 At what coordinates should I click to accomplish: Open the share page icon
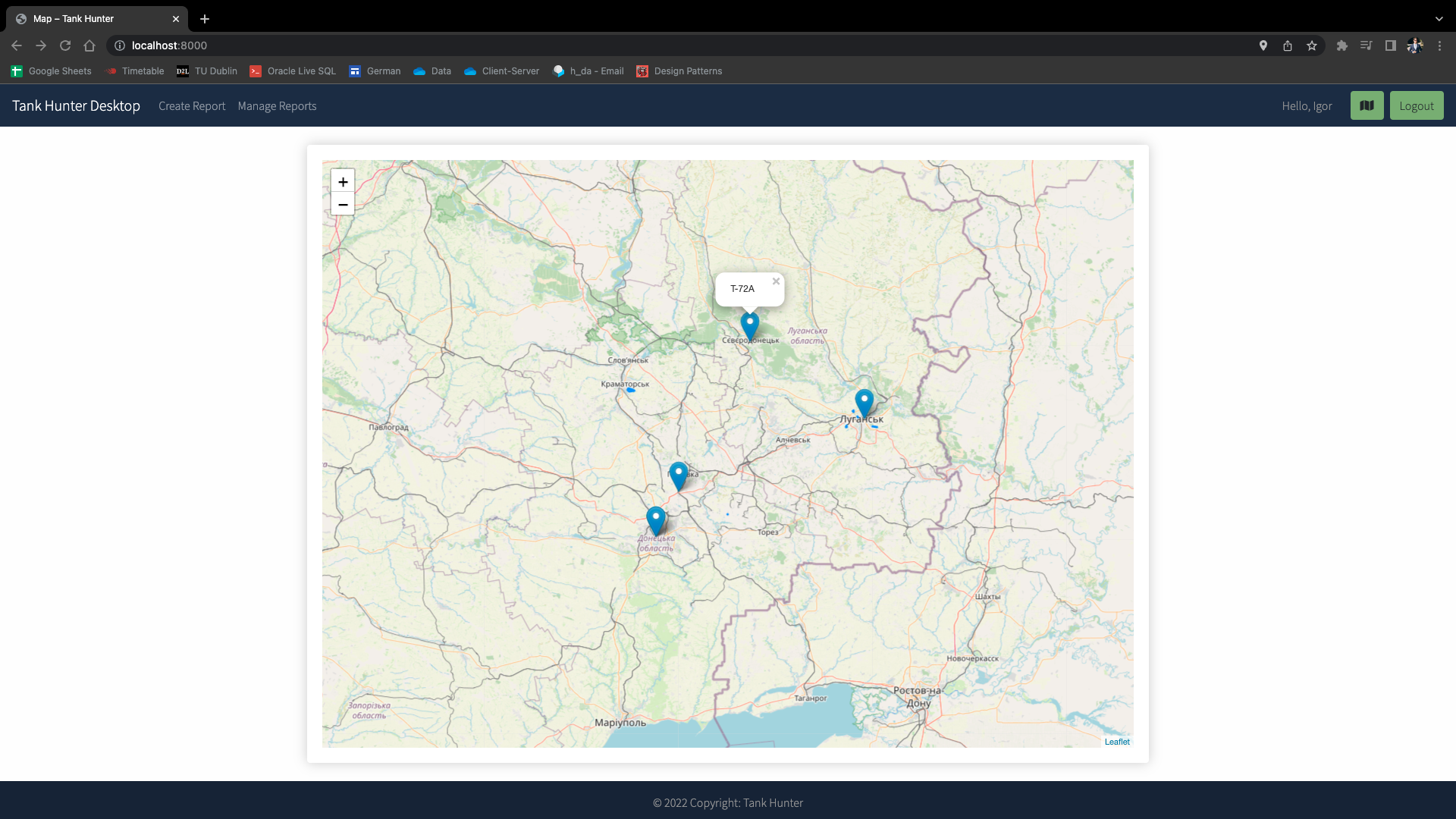coord(1288,45)
